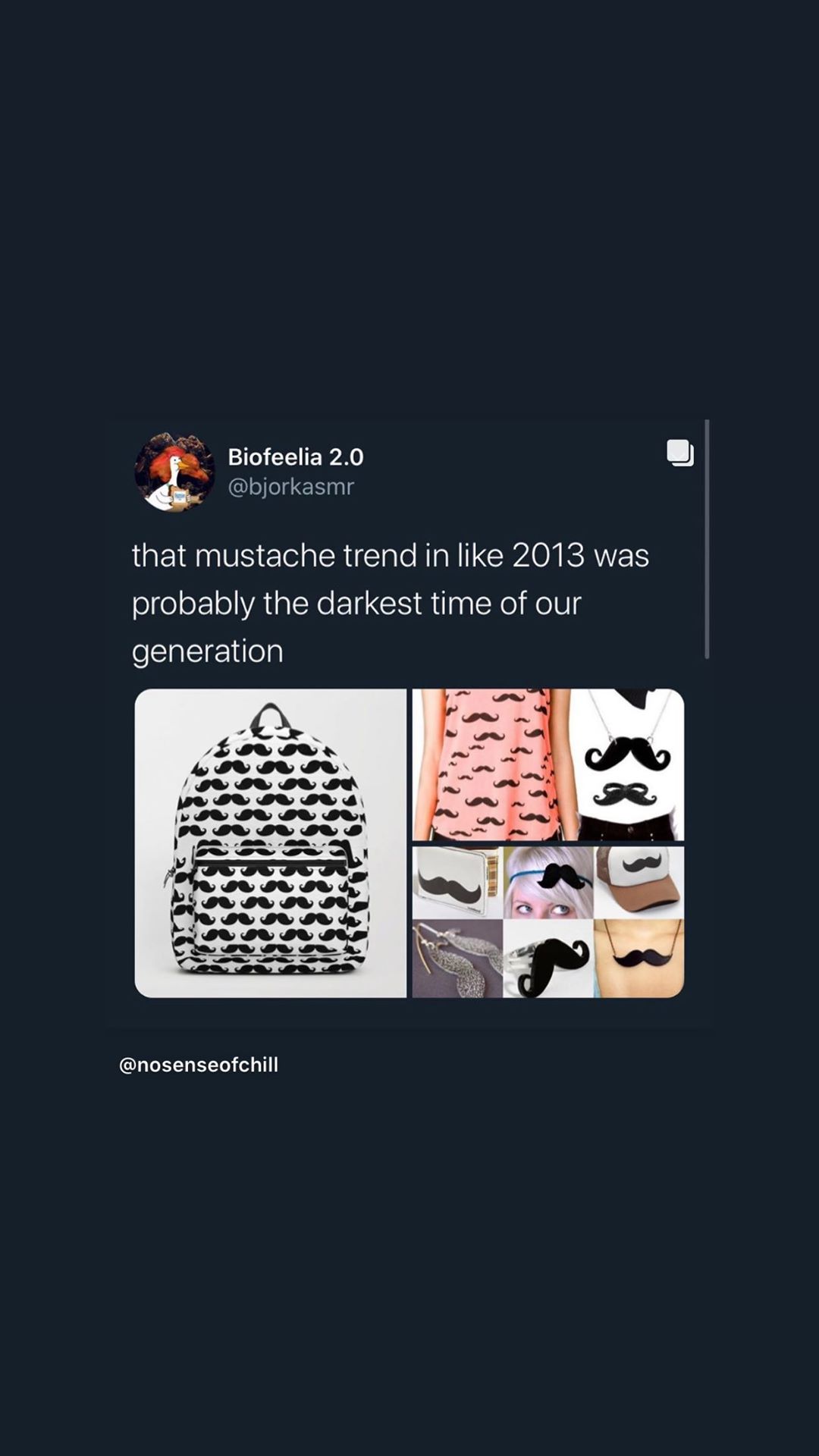
Task: Open the Biofeelia 2.0 profile avatar
Action: pyautogui.click(x=174, y=472)
